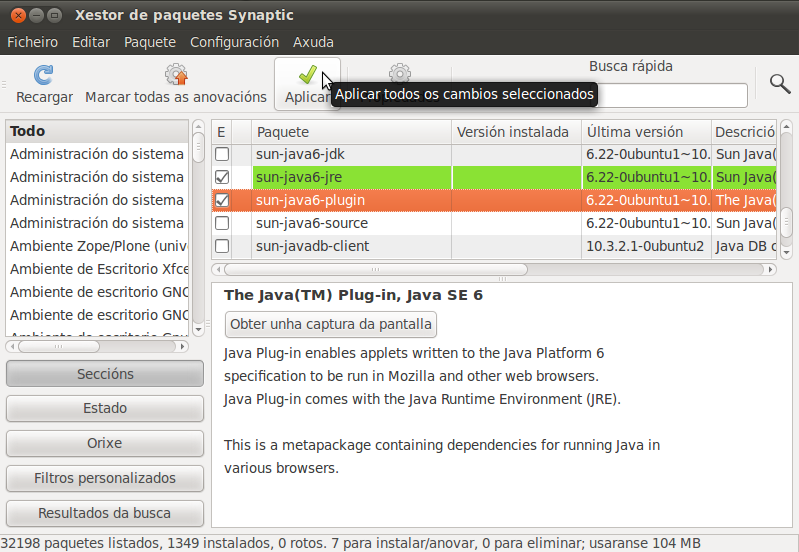Click package list scrollbar down arrow
Image resolution: width=799 pixels, height=552 pixels.
(786, 252)
